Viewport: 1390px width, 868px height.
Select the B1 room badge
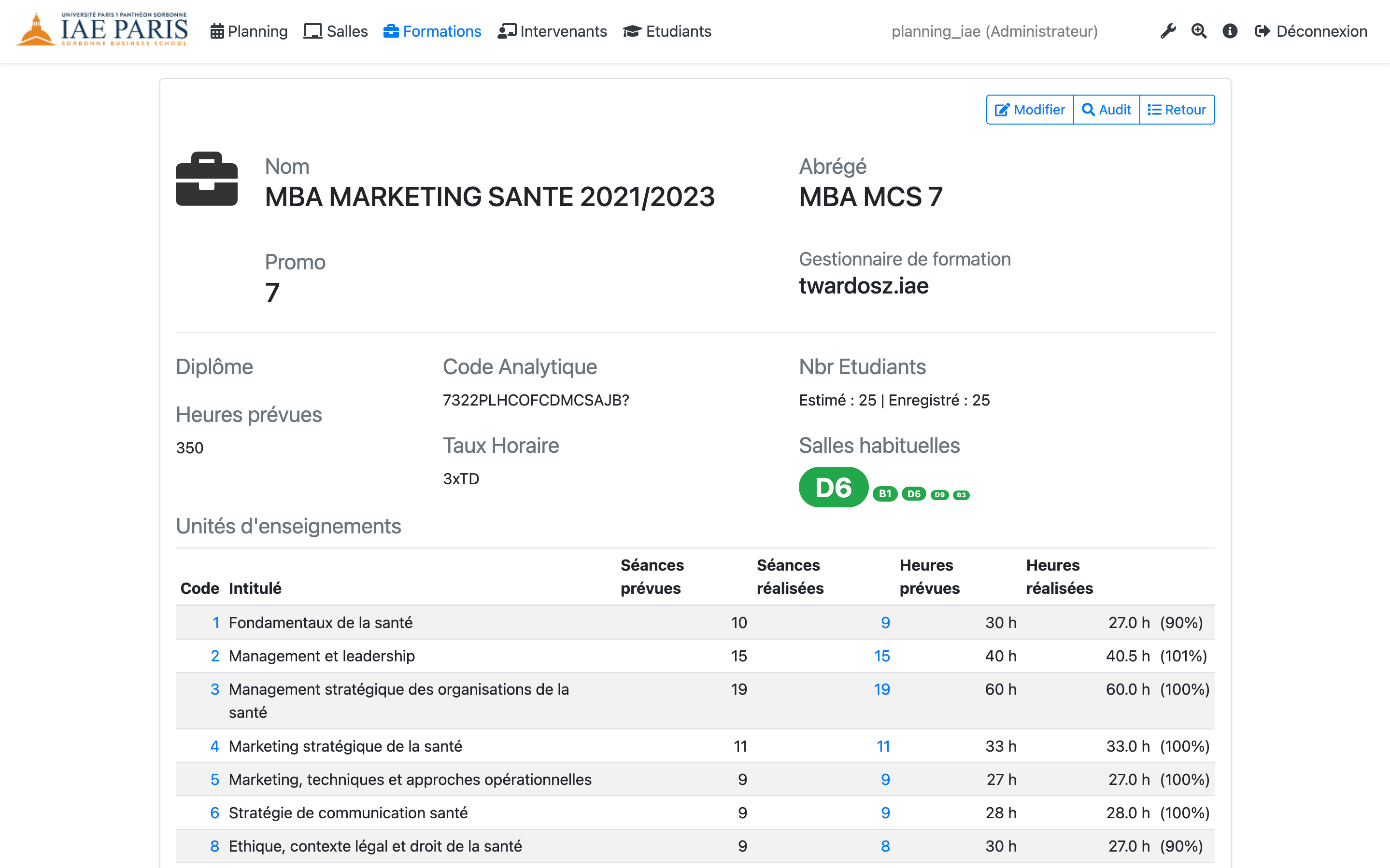point(885,494)
